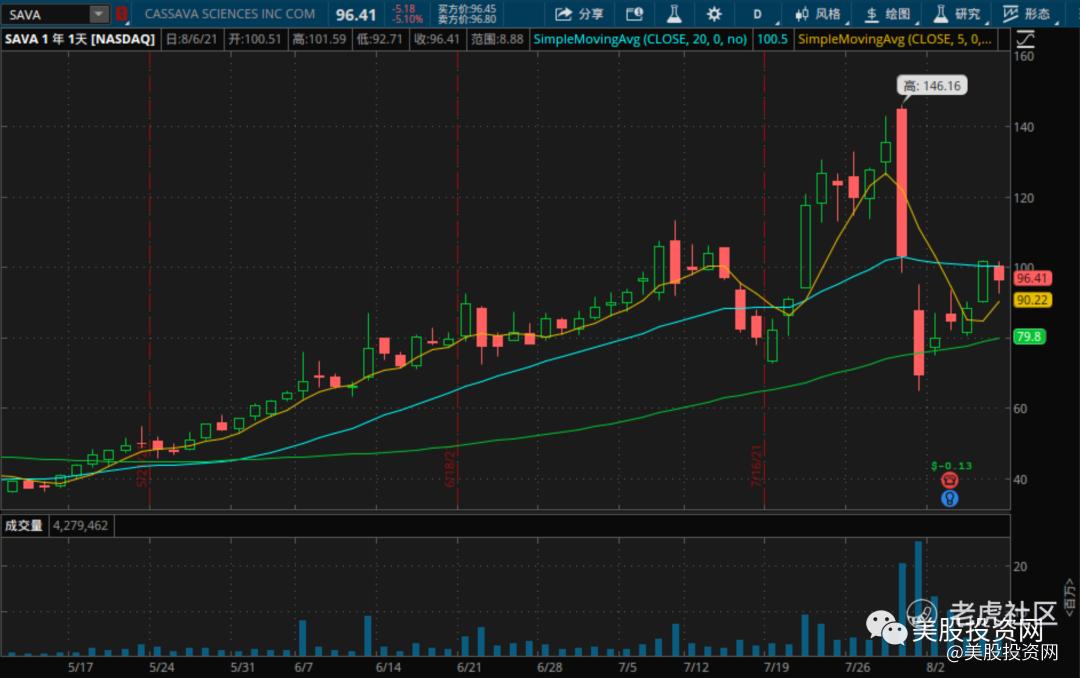This screenshot has height=678, width=1080.
Task: Click the 6/7 date on time axis
Action: (x=303, y=667)
